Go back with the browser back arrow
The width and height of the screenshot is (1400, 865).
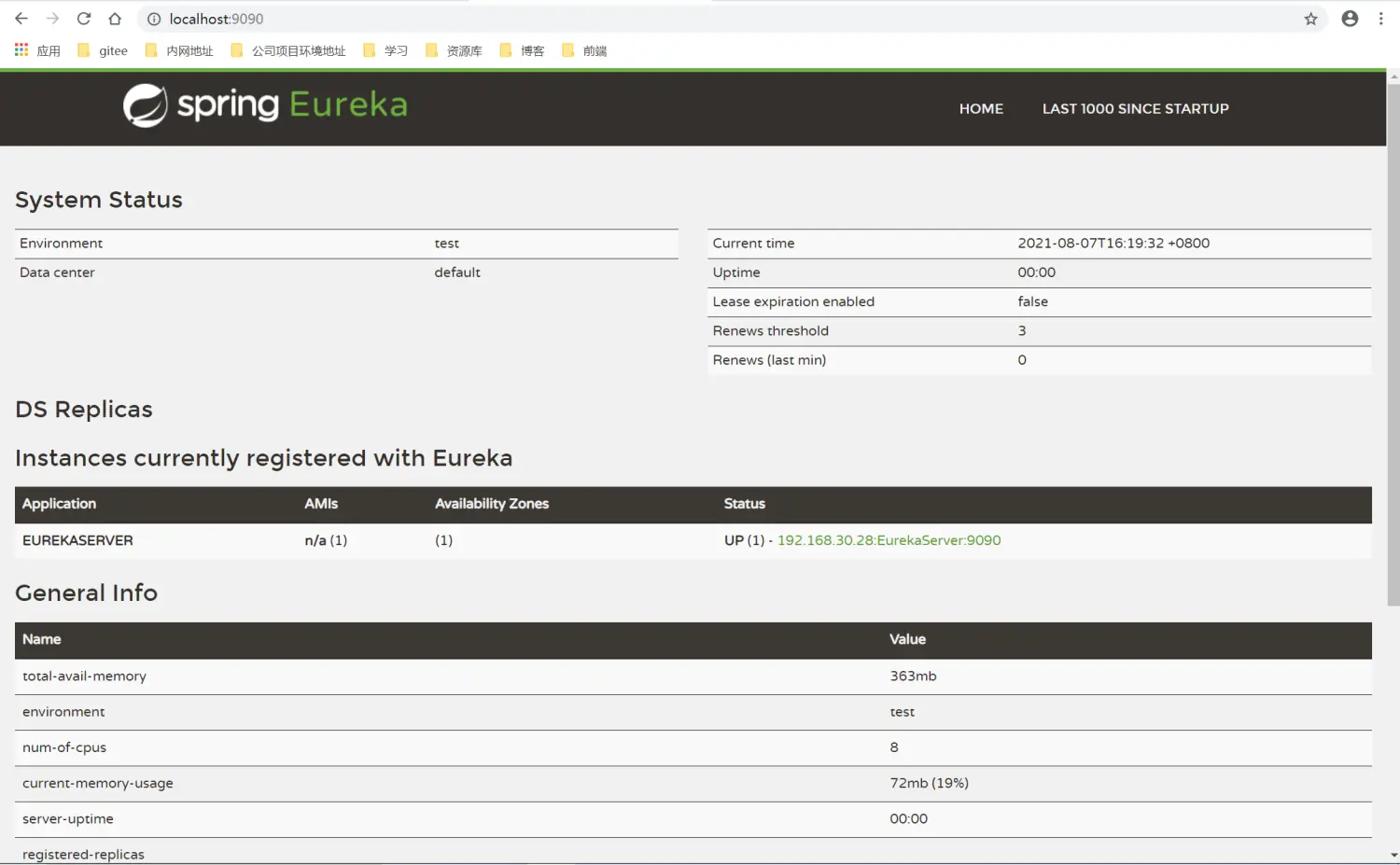(21, 19)
